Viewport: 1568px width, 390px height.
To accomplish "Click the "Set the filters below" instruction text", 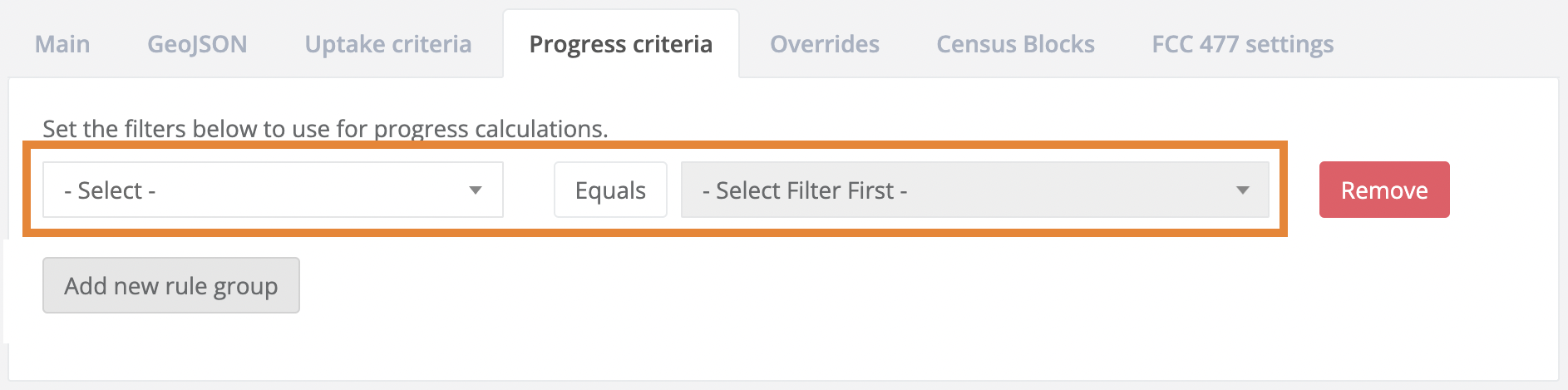I will click(x=325, y=129).
